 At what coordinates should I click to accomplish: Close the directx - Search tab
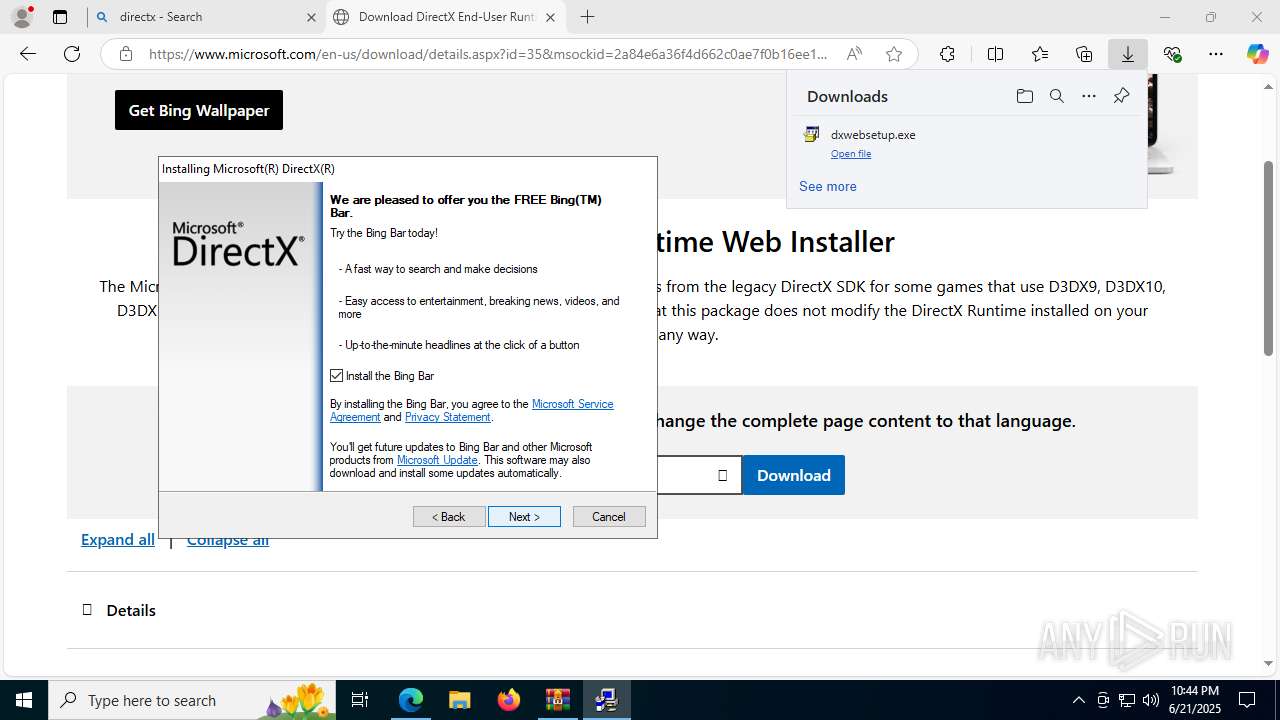coord(311,17)
